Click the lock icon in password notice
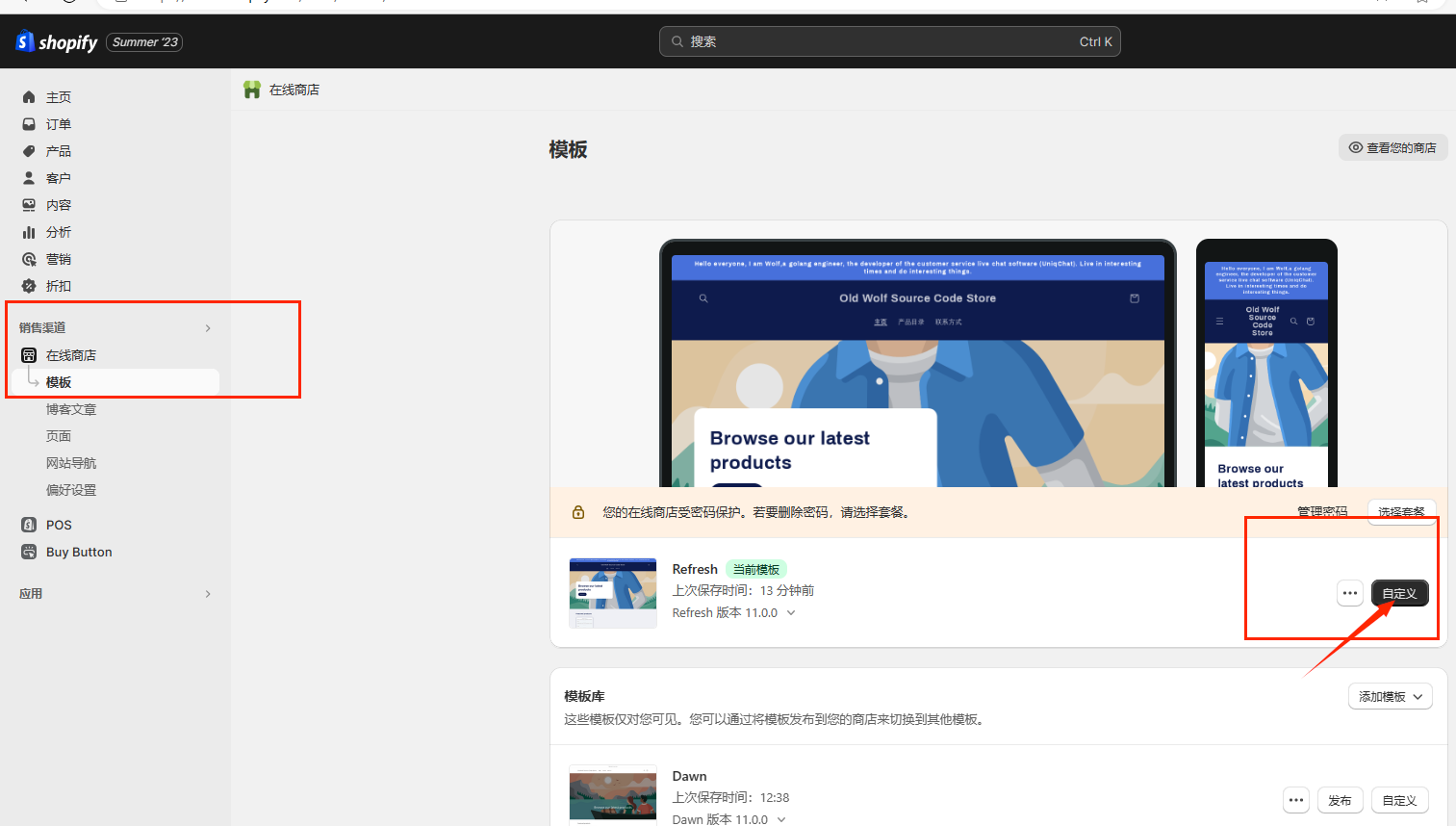1456x826 pixels. point(578,512)
